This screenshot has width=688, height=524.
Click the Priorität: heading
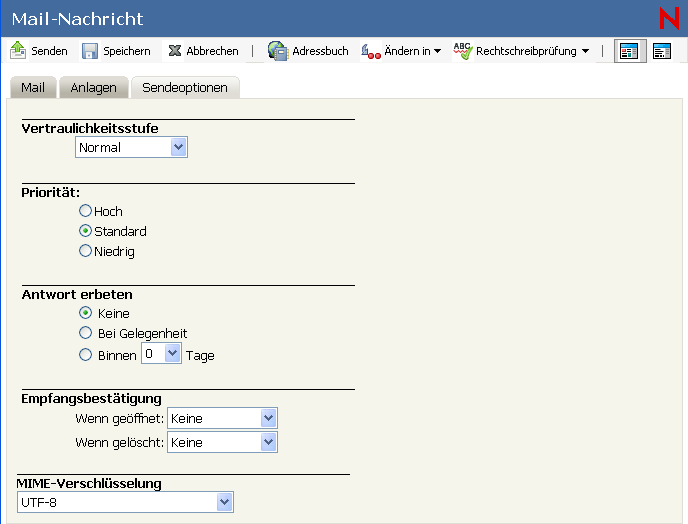coord(50,192)
